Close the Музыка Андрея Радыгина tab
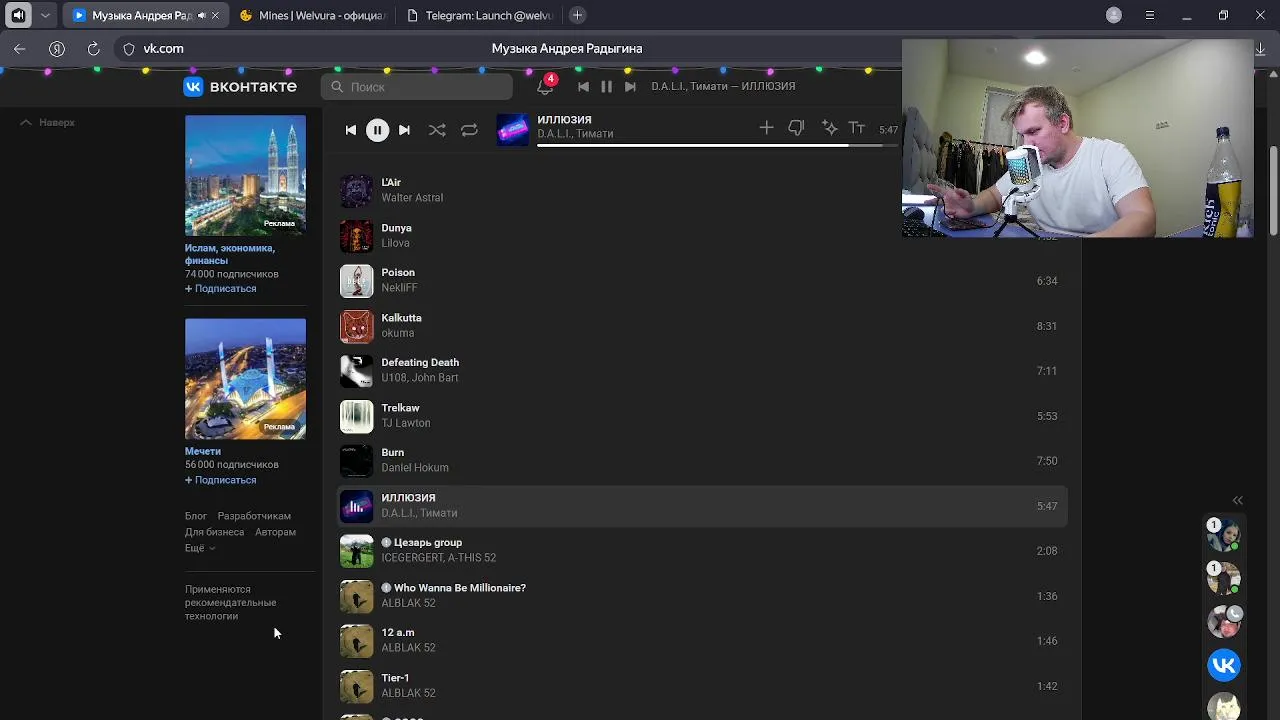 pyautogui.click(x=215, y=16)
